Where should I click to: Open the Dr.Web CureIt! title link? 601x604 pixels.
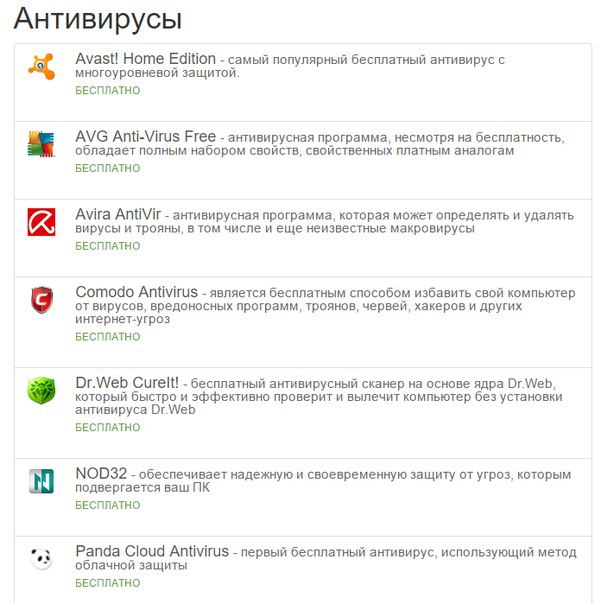pyautogui.click(x=127, y=383)
